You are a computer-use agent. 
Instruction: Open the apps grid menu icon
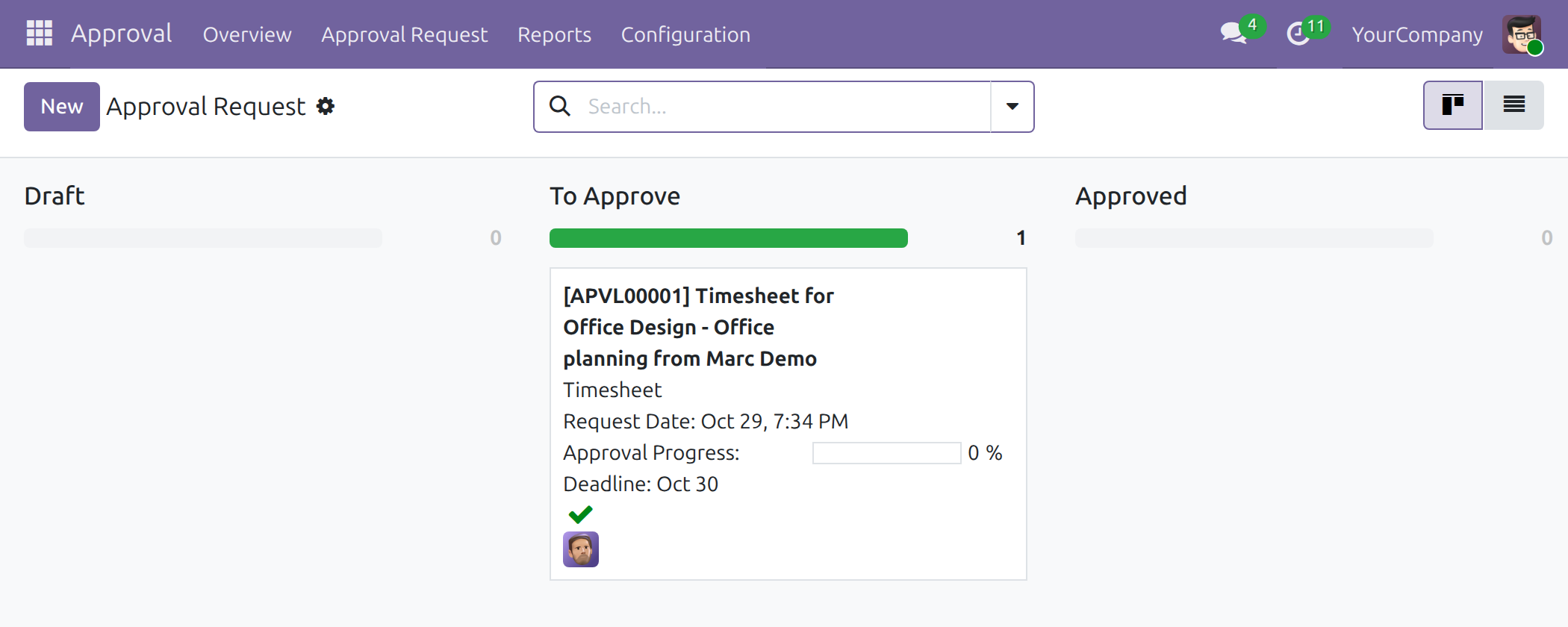[40, 34]
